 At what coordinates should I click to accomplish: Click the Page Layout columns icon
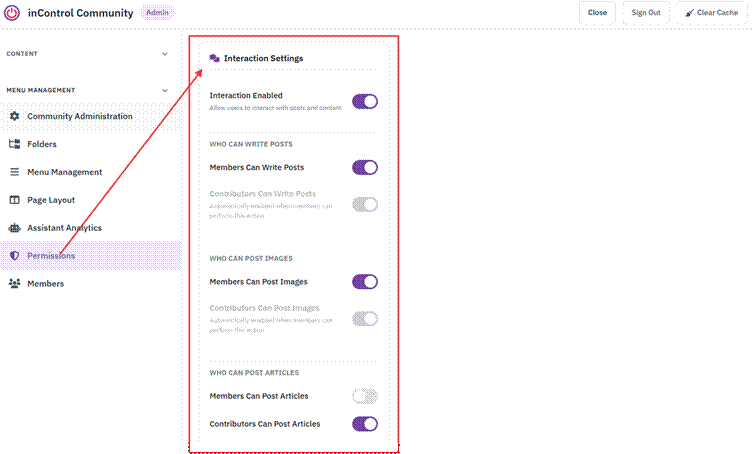click(x=14, y=200)
